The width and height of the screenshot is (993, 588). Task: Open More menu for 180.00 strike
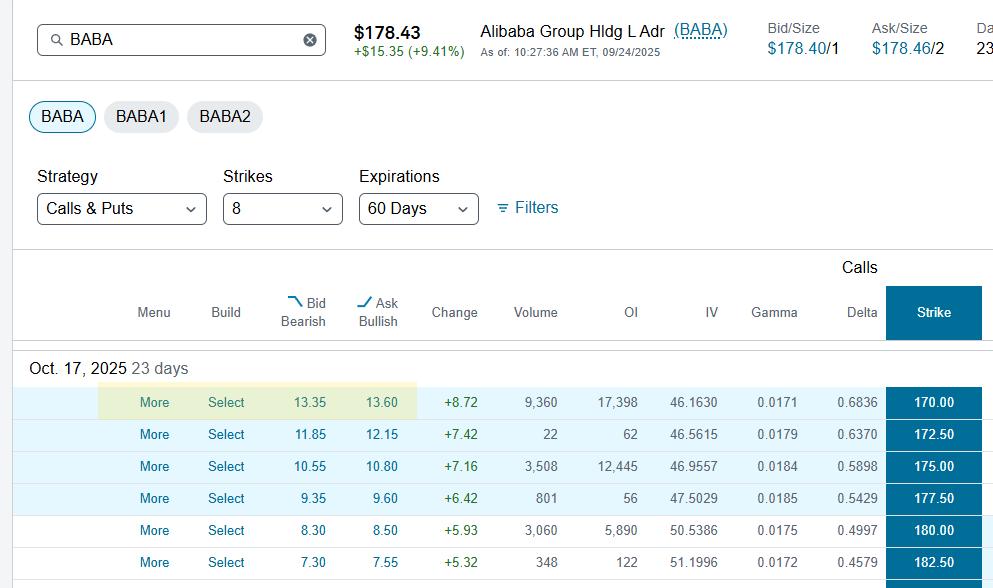coord(154,530)
